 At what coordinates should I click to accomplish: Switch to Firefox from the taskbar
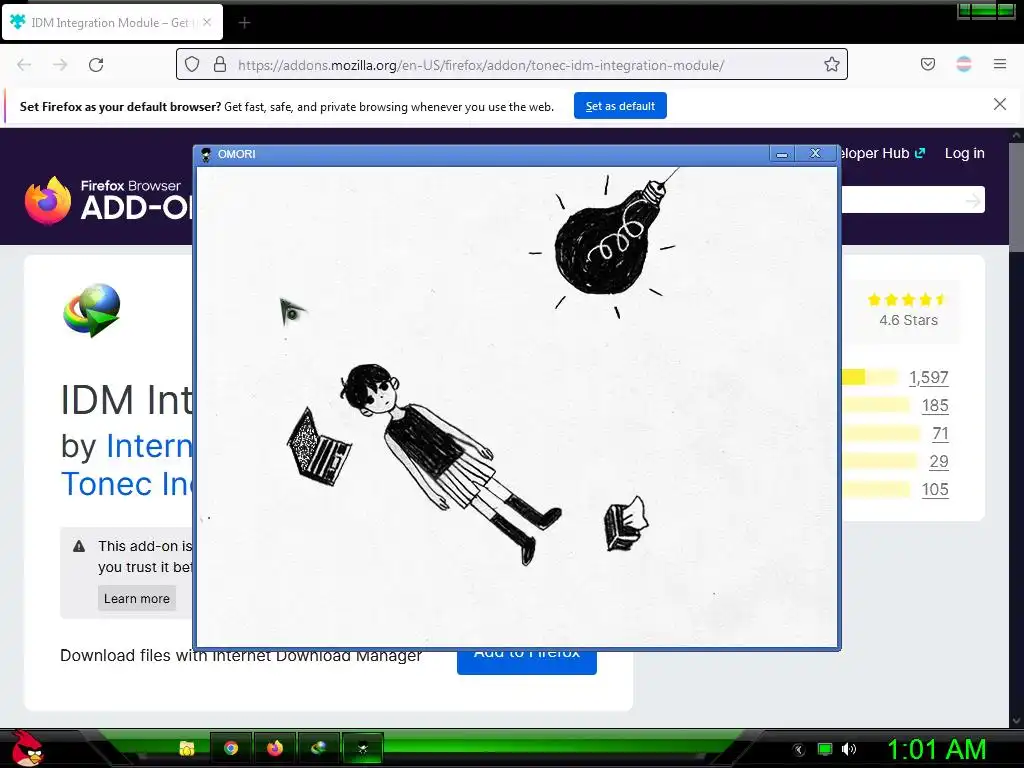(275, 748)
